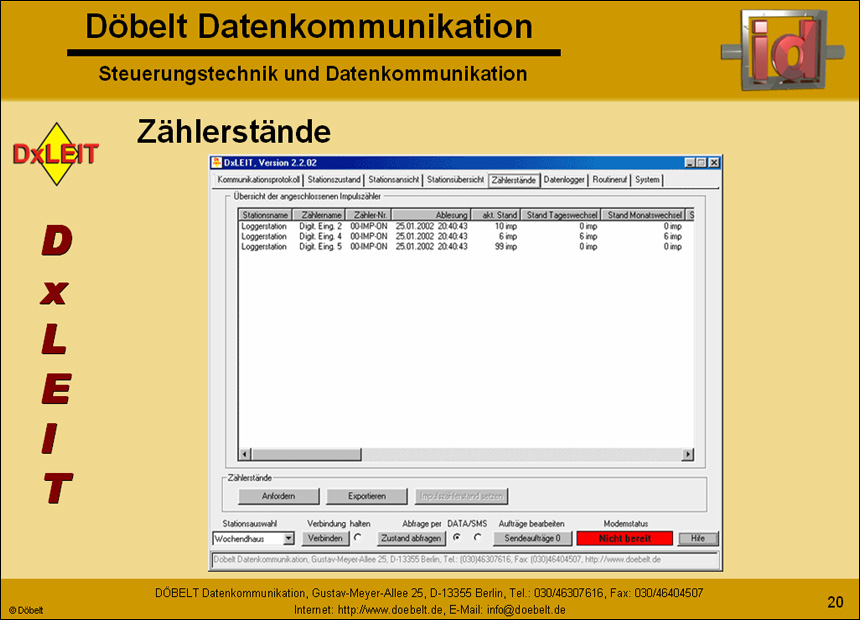Expand the Stationsauswahl dropdown arrow
The width and height of the screenshot is (860, 620).
tap(288, 539)
